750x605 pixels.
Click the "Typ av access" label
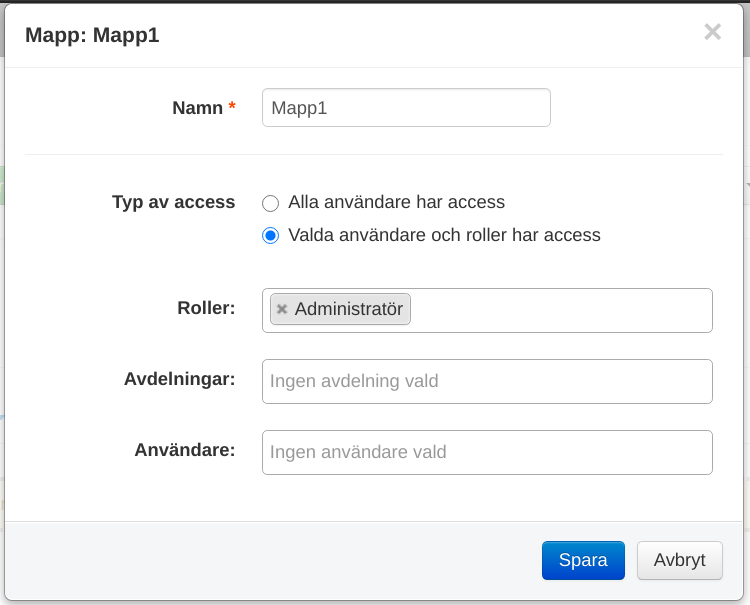tap(173, 202)
